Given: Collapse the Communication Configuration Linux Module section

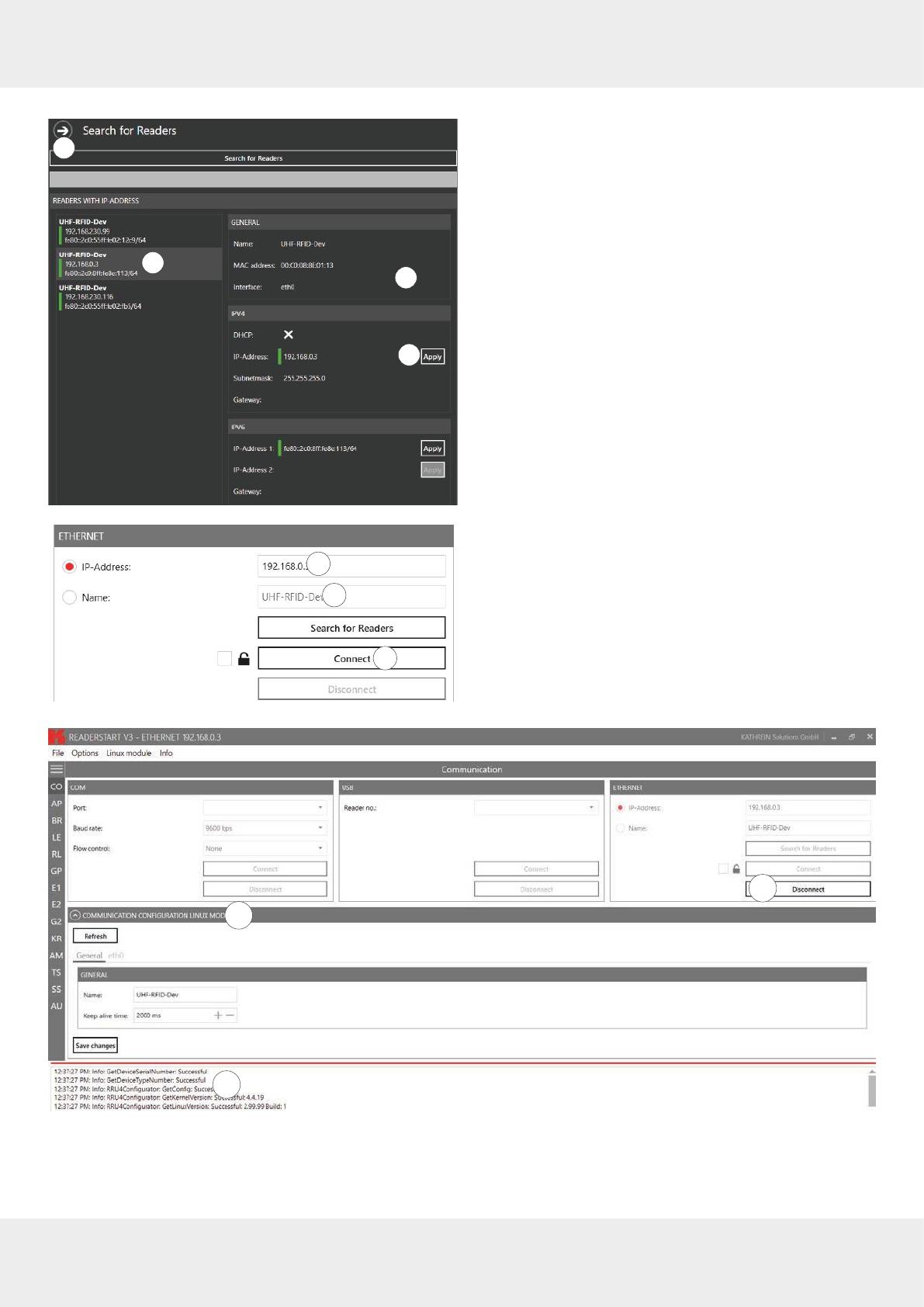Looking at the screenshot, I should [75, 915].
